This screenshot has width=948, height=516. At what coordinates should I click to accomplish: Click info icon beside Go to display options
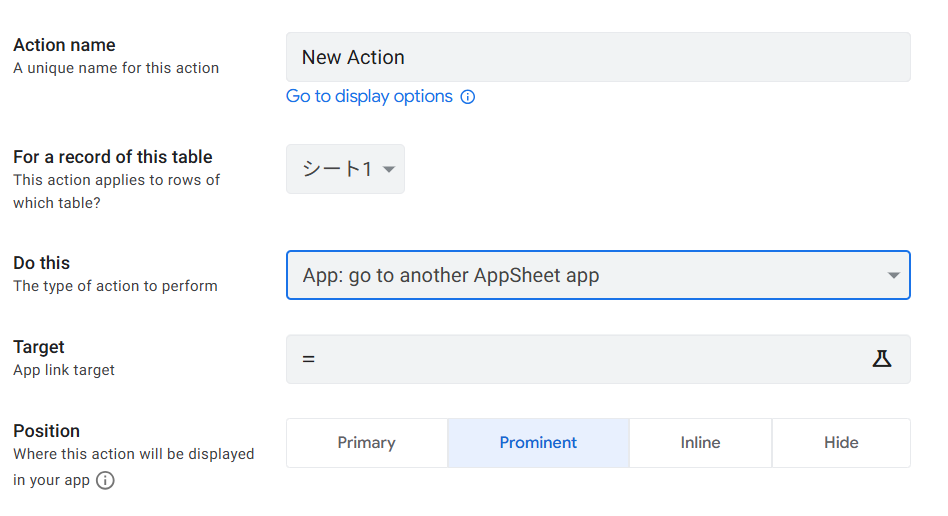467,97
